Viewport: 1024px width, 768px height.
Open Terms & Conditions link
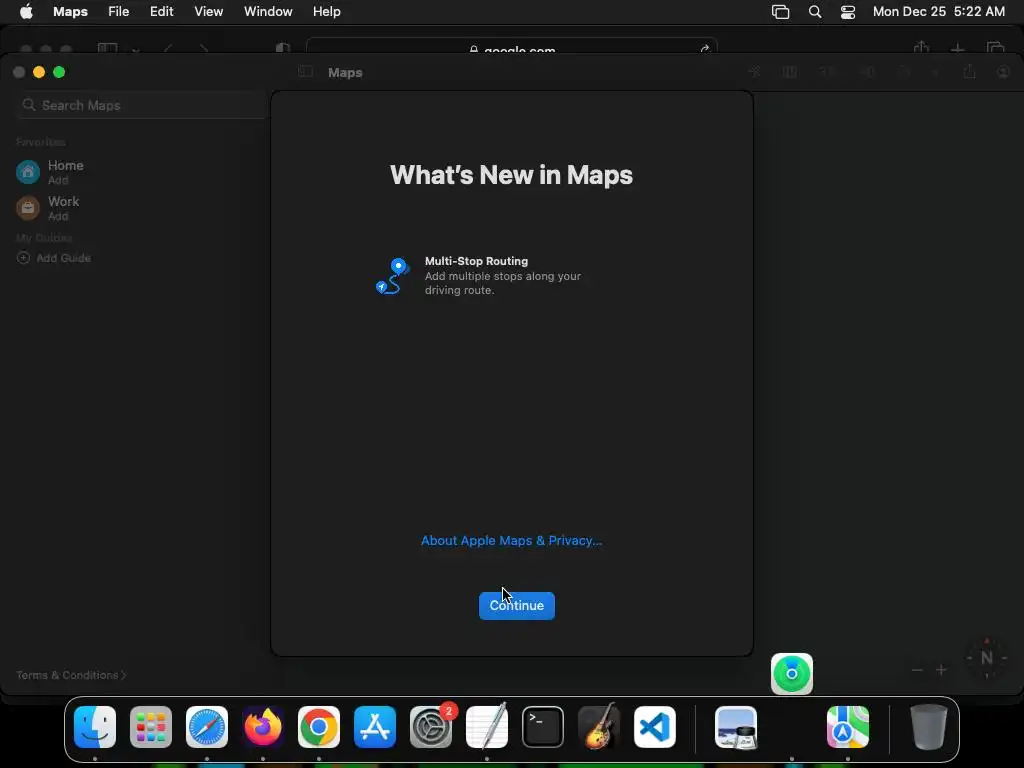(x=71, y=675)
